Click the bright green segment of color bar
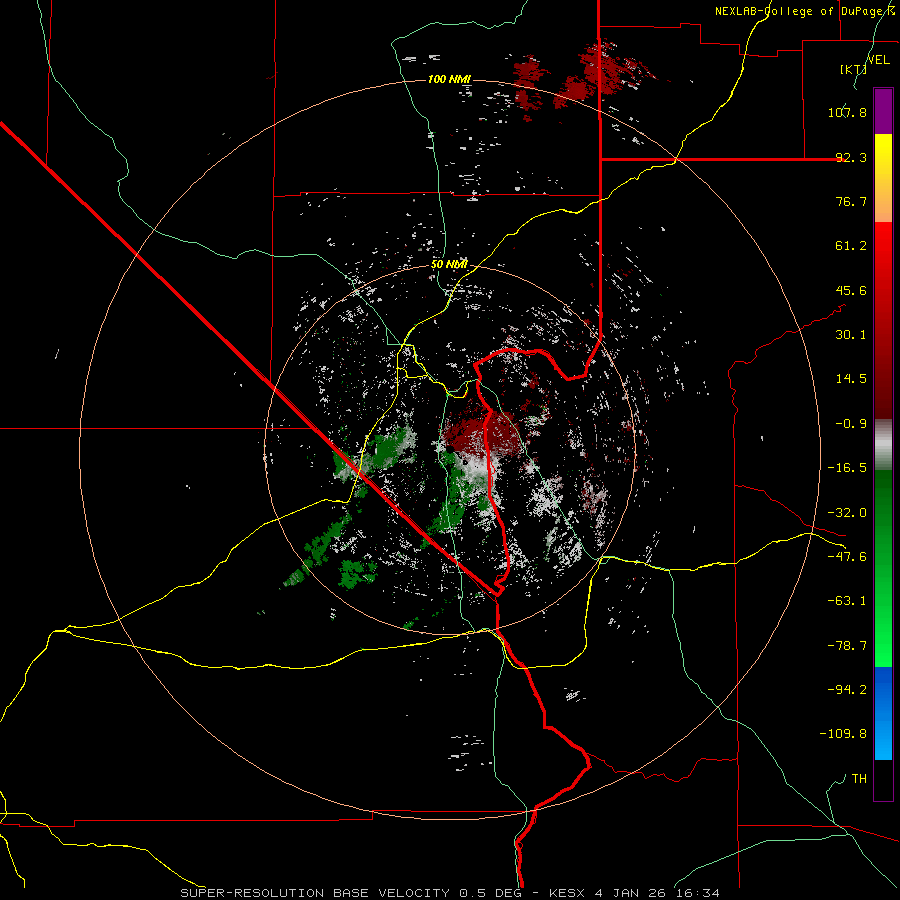Image resolution: width=900 pixels, height=900 pixels. click(883, 602)
